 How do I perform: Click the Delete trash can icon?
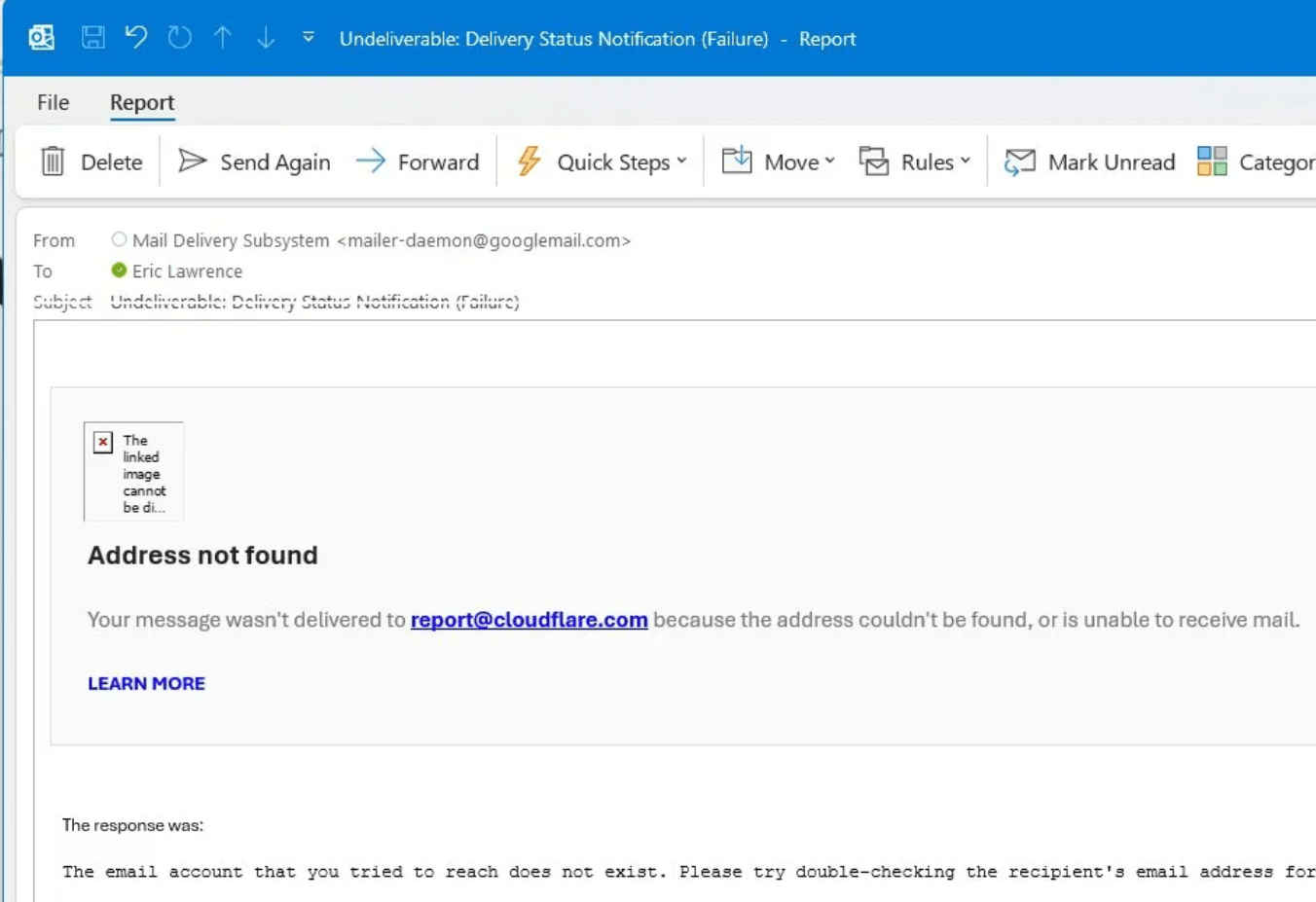point(53,162)
